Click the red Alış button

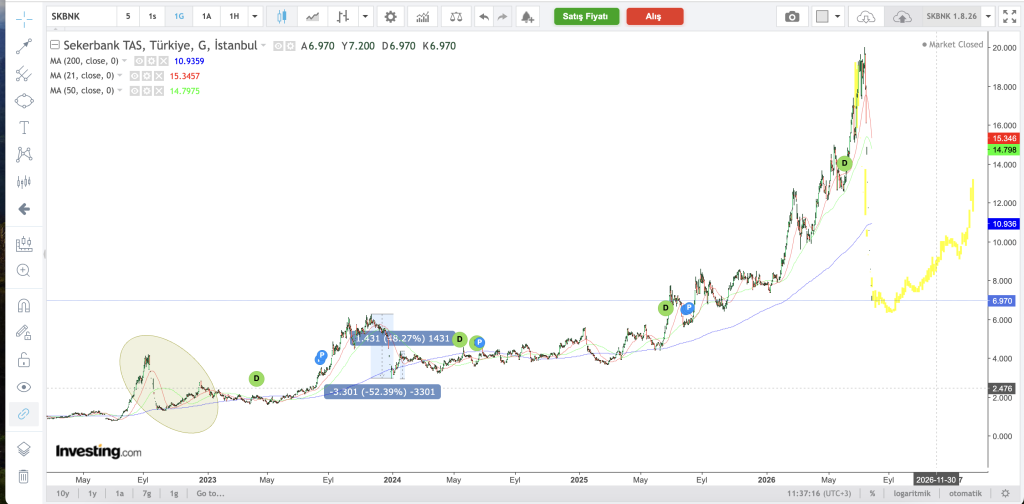(654, 16)
